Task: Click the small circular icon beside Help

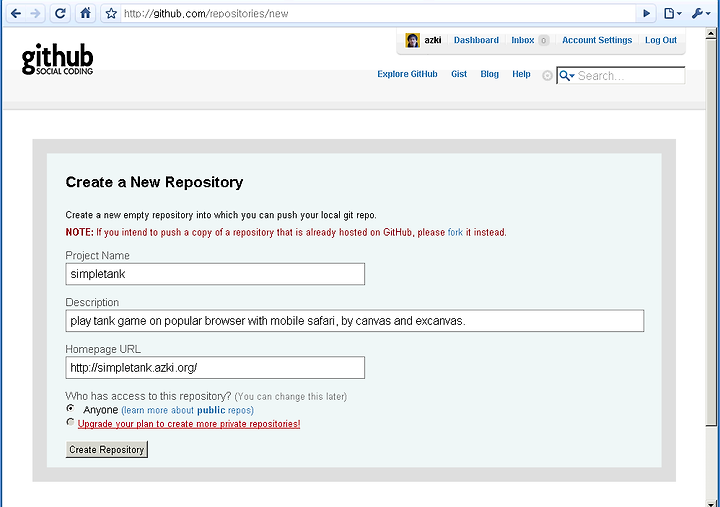Action: point(547,76)
